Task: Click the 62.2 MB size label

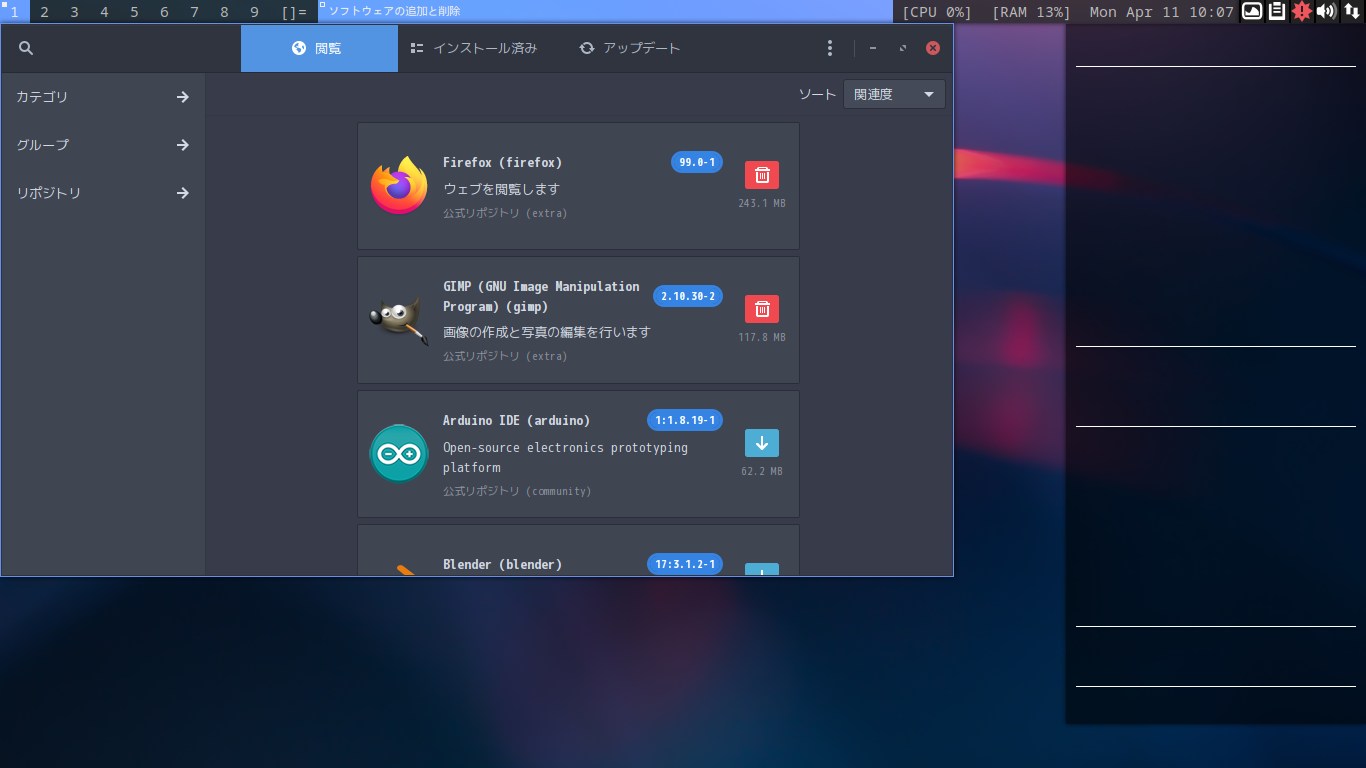Action: pos(762,471)
